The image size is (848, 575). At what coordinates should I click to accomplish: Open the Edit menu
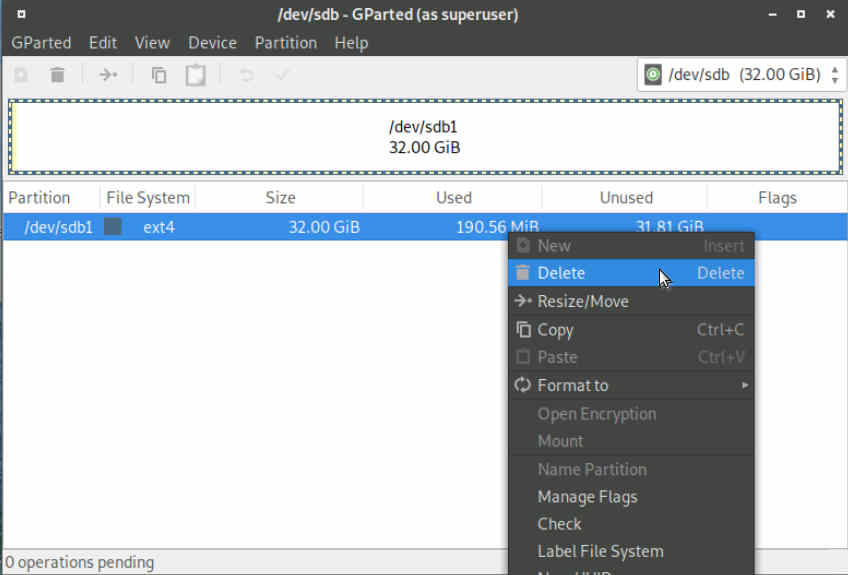point(103,43)
